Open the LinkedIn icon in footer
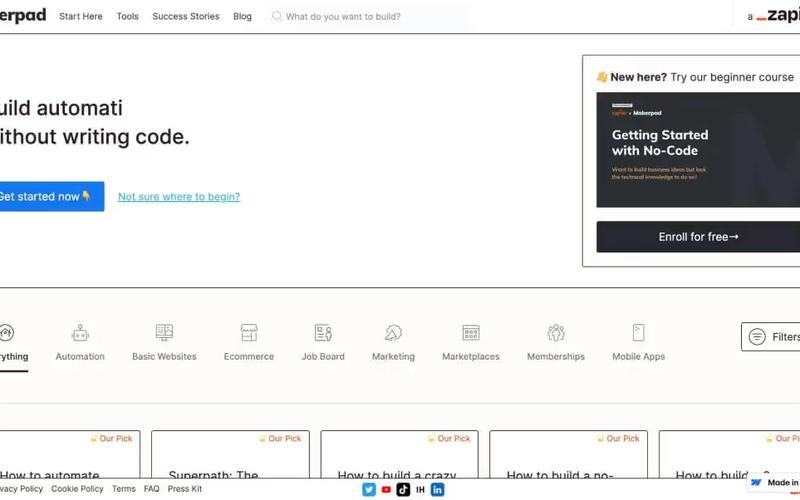800x500 pixels. 437,489
